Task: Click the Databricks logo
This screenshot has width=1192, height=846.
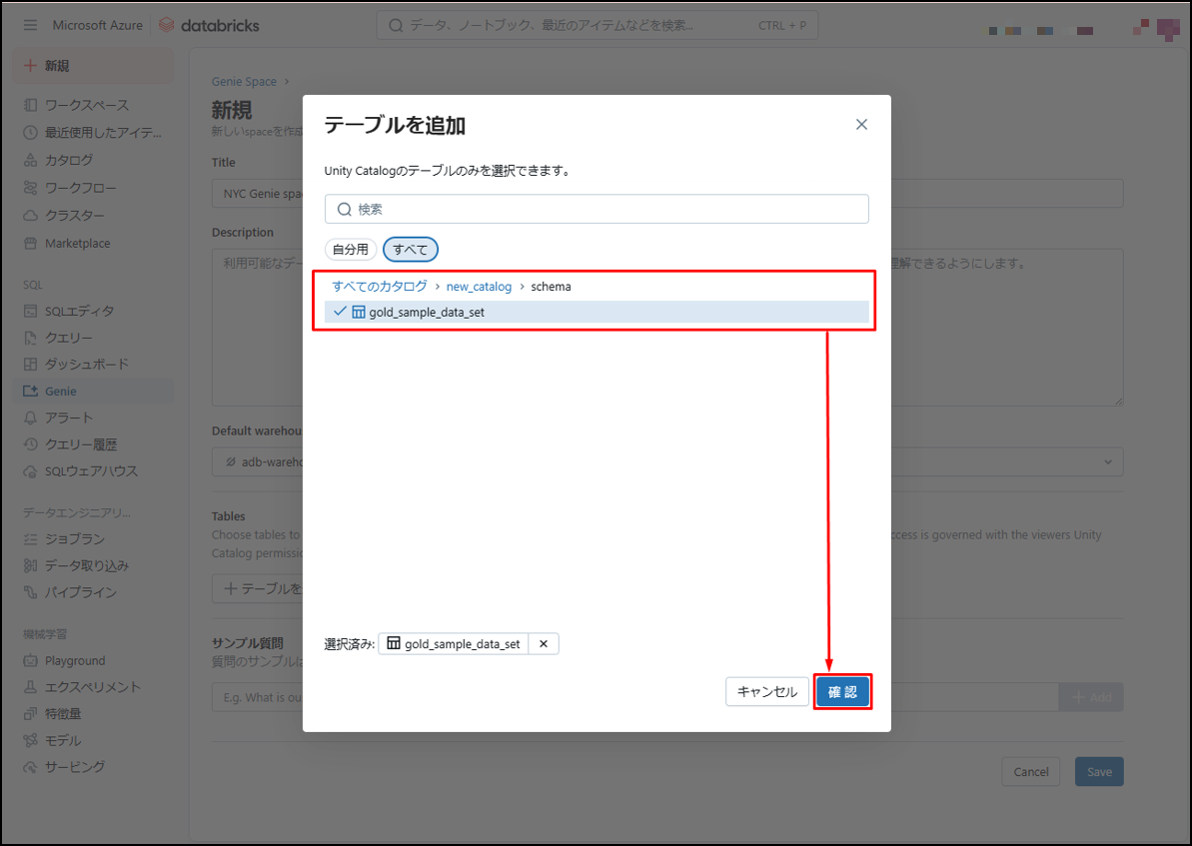Action: [209, 25]
